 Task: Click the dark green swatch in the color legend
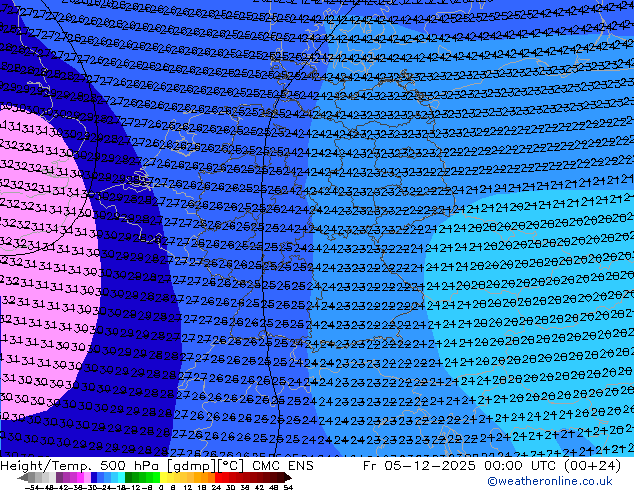[x=129, y=478]
